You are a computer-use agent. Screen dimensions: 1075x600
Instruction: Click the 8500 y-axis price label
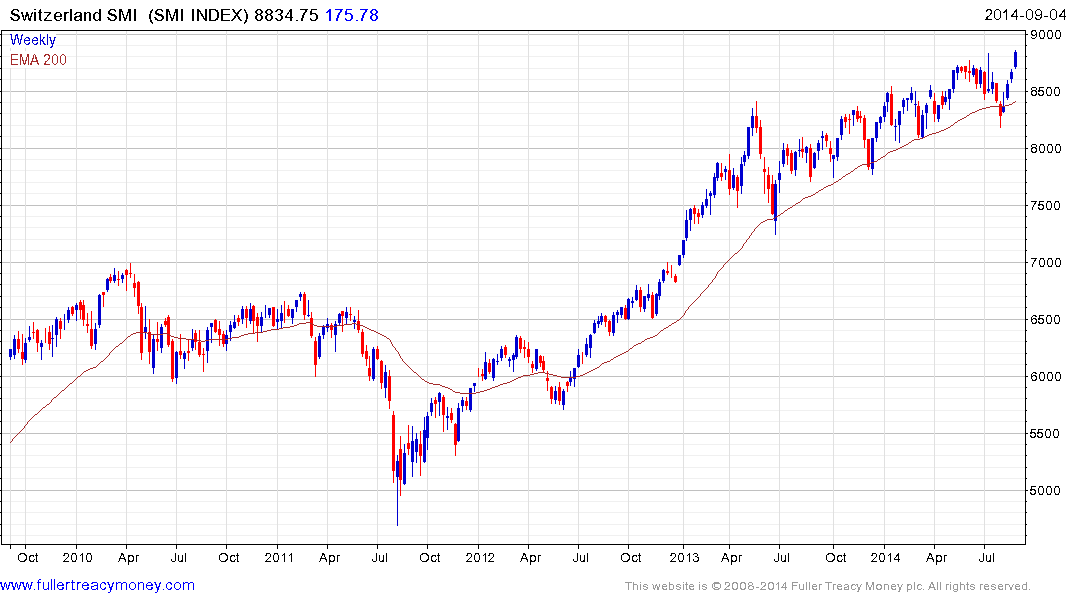(1046, 91)
